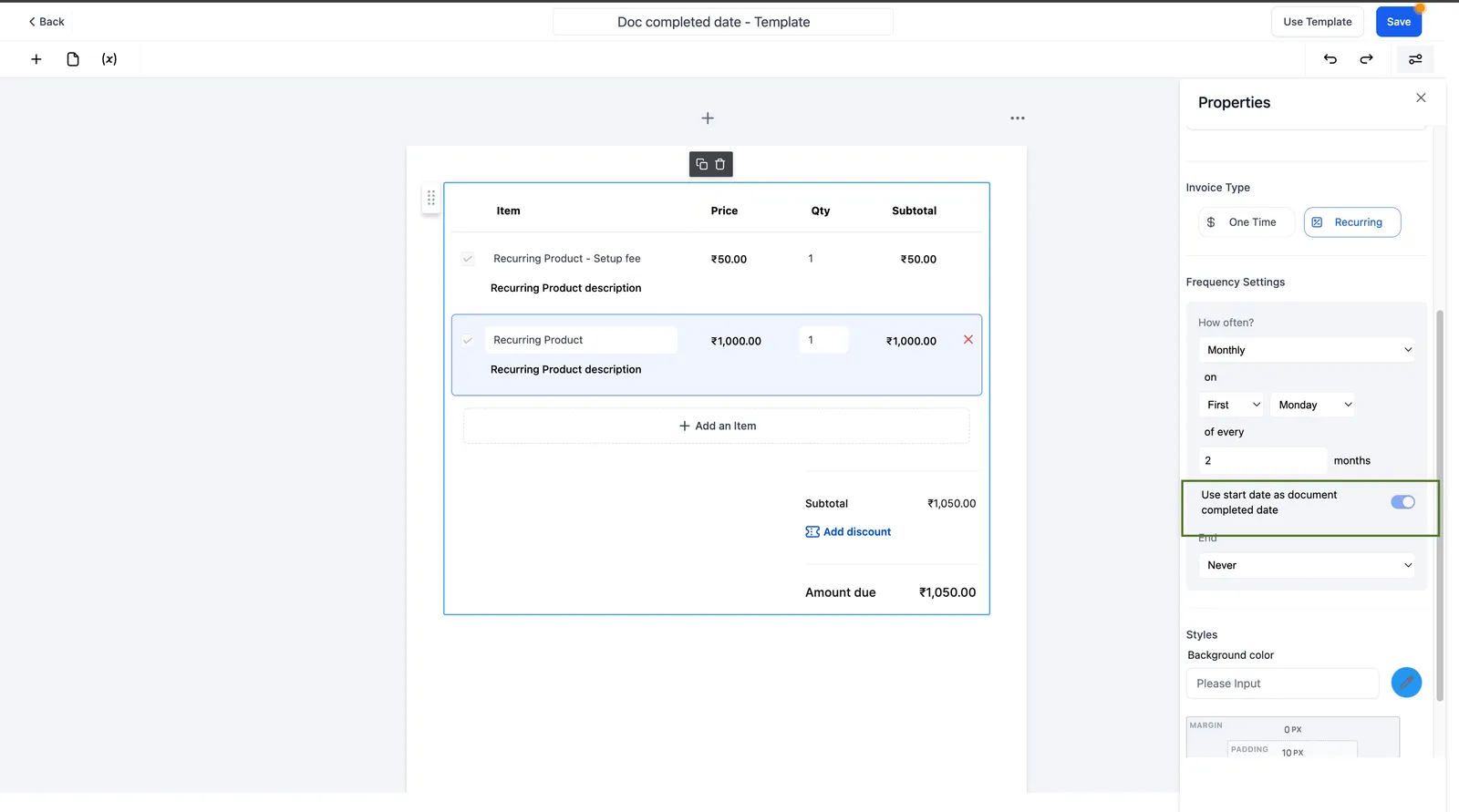Viewport: 1459px width, 812px height.
Task: Redo the last change
Action: point(1366,59)
